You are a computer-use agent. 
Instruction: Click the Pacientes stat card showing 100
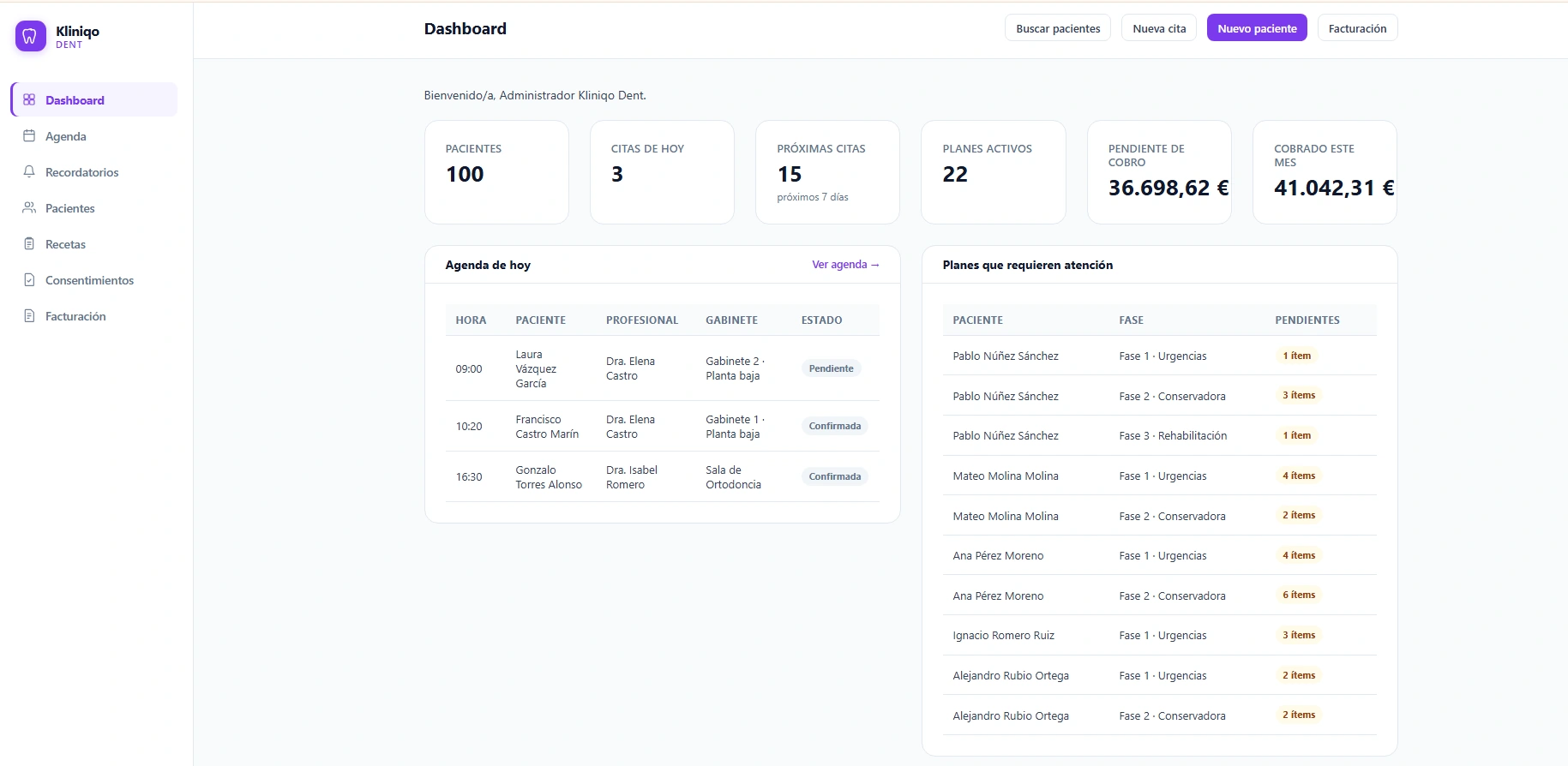point(496,172)
